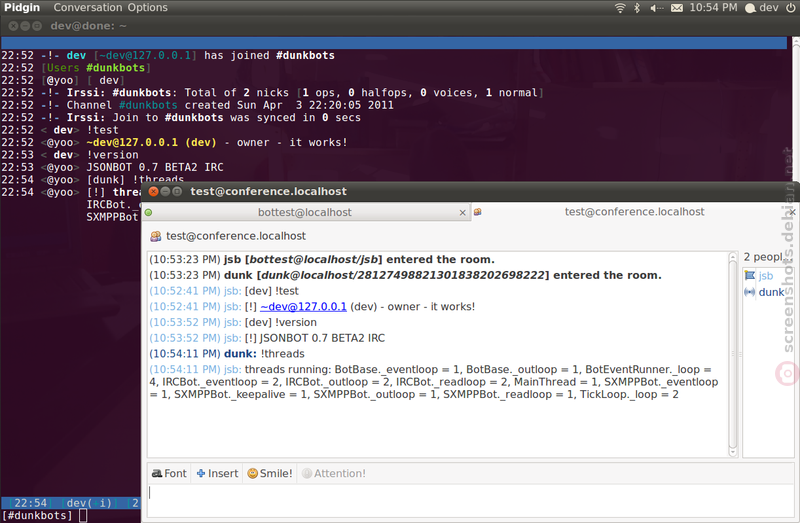
Task: Focus the chat message input field
Action: pyautogui.click(x=469, y=501)
